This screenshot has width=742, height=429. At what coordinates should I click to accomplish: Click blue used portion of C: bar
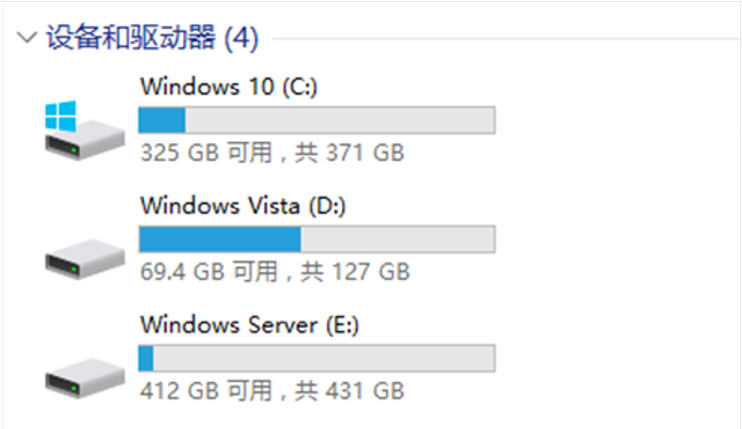coord(162,120)
